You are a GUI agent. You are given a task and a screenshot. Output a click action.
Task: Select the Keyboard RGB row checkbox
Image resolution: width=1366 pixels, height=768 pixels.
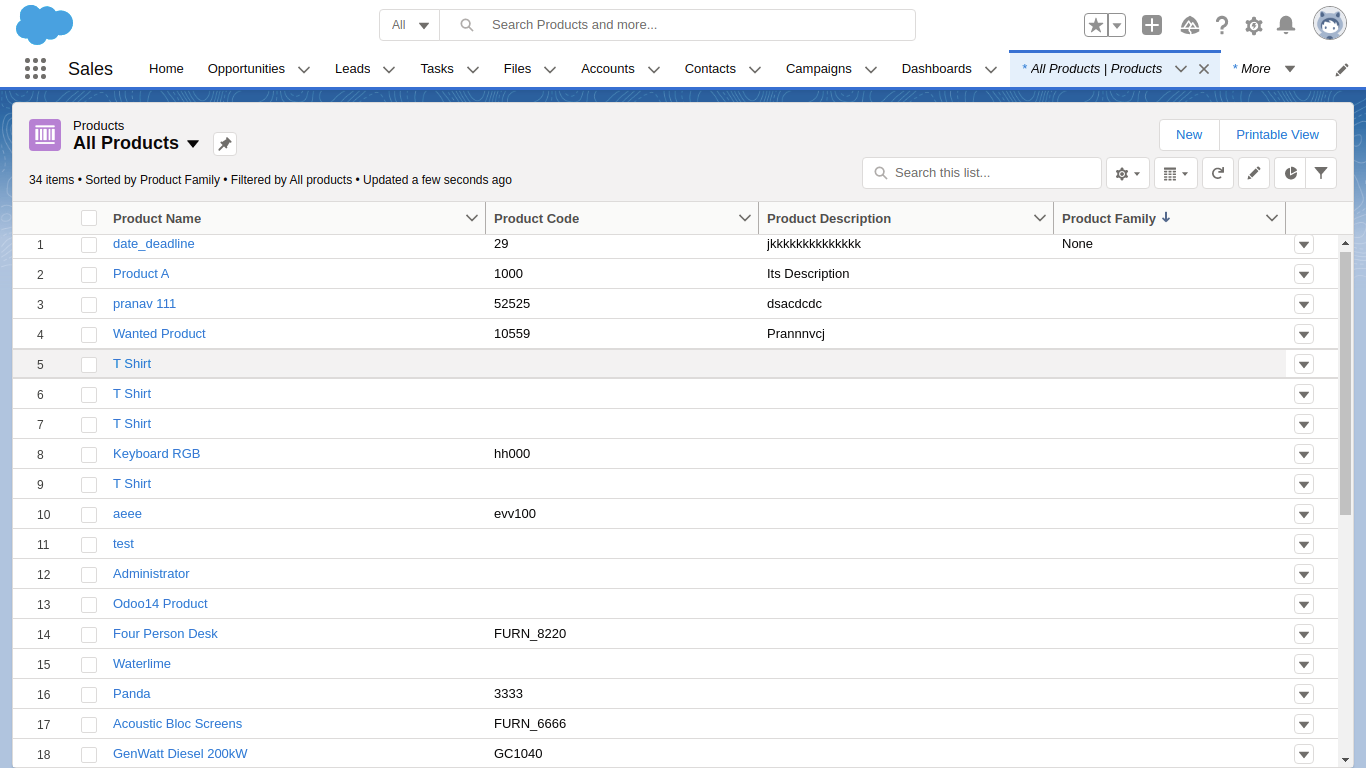coord(89,454)
